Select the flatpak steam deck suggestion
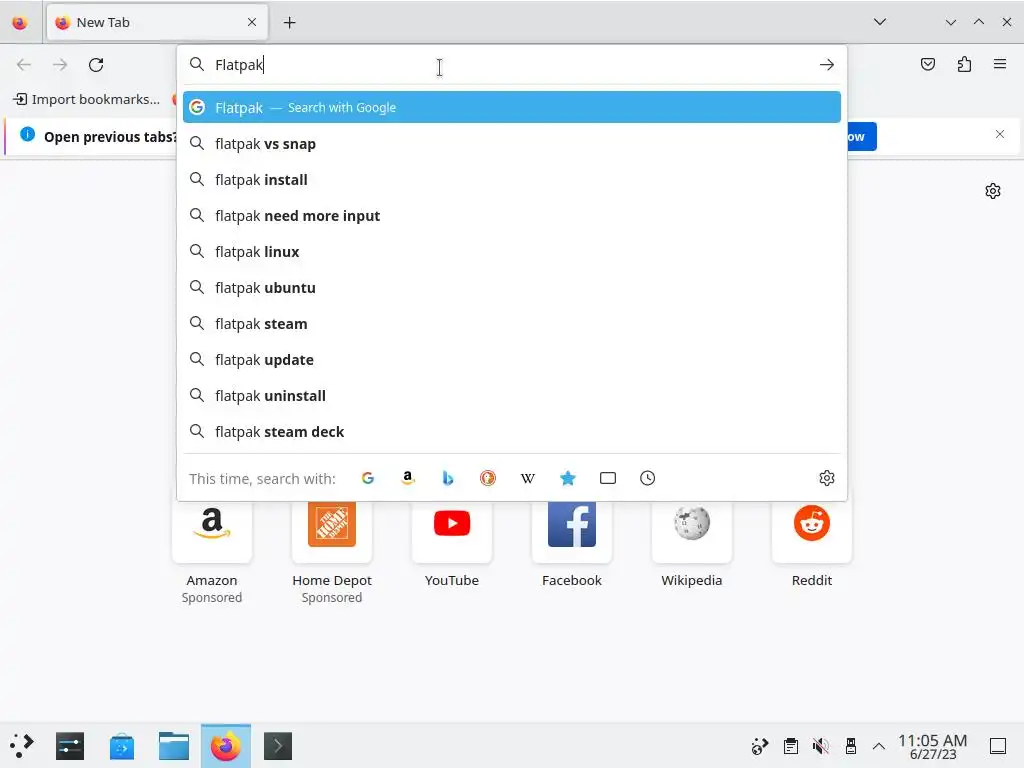1024x768 pixels. (x=512, y=432)
